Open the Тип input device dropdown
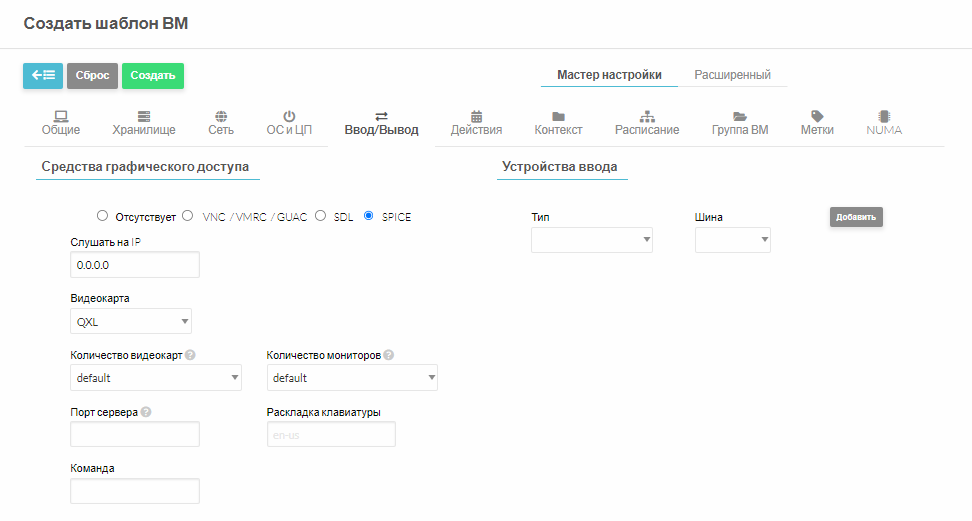Screen dimensions: 972x521 [x=591, y=239]
